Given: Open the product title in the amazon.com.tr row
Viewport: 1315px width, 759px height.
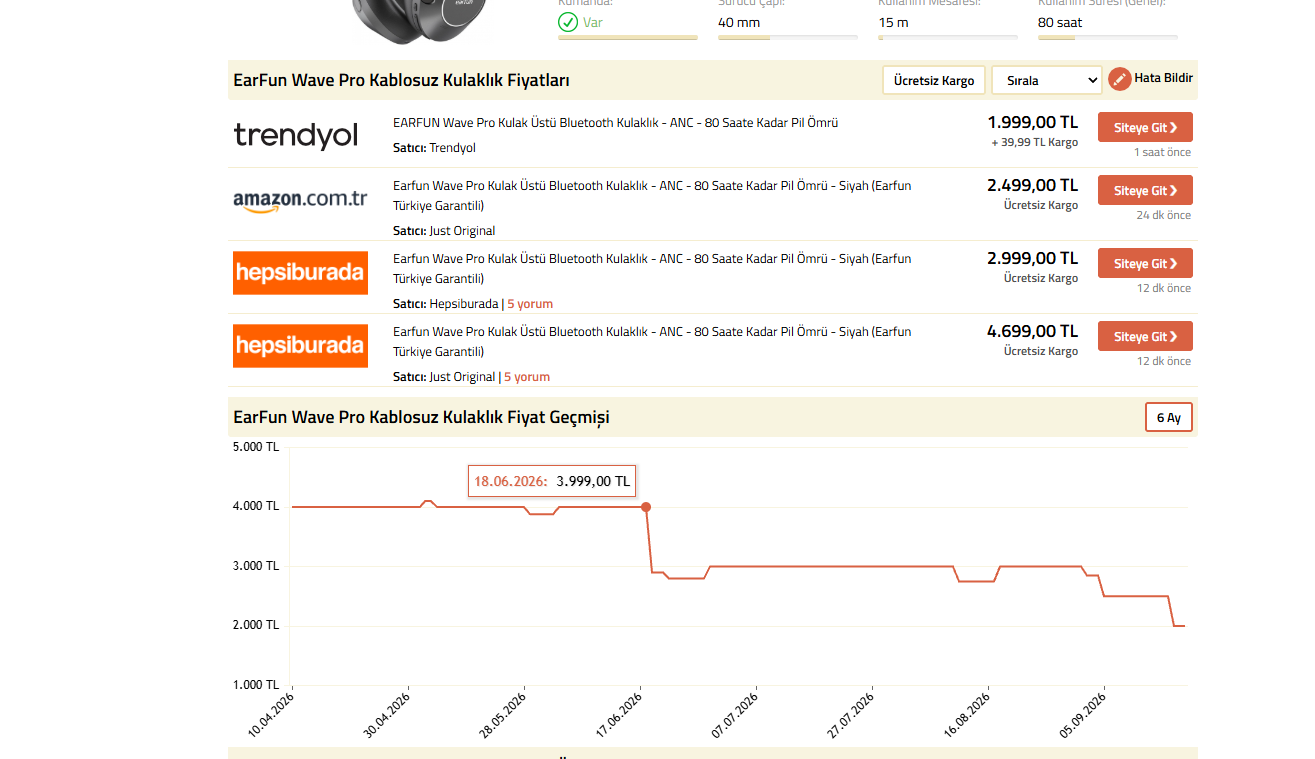Looking at the screenshot, I should tap(652, 196).
